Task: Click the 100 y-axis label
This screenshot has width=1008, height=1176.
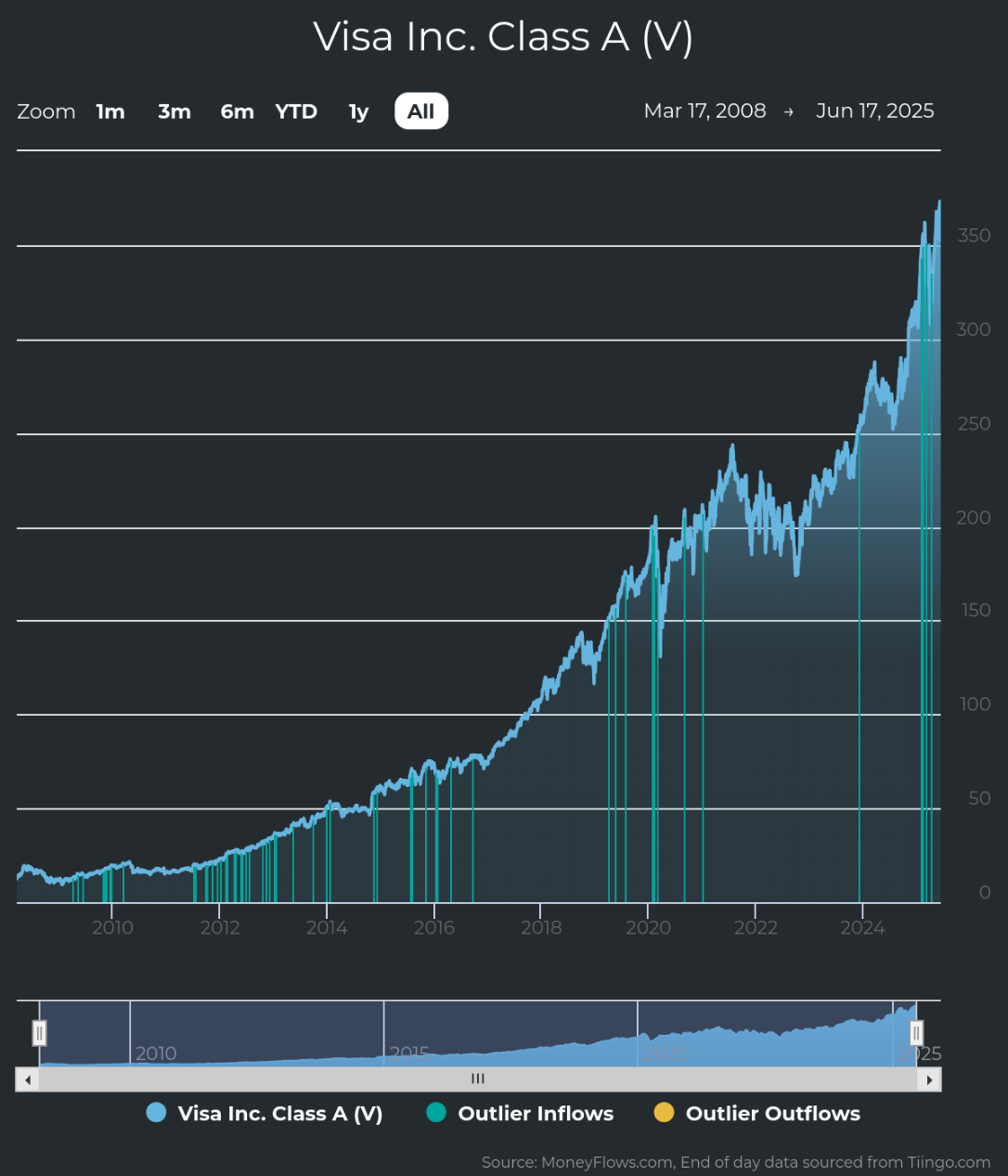Action: click(x=975, y=704)
